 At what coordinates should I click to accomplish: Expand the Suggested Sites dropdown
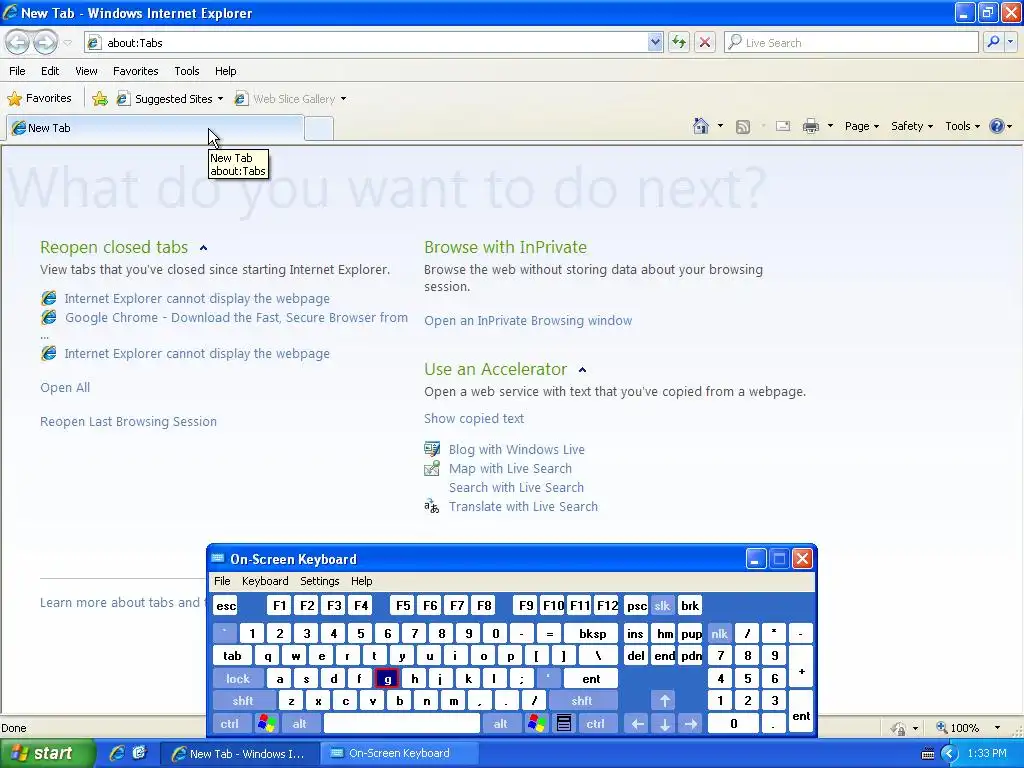click(x=220, y=99)
